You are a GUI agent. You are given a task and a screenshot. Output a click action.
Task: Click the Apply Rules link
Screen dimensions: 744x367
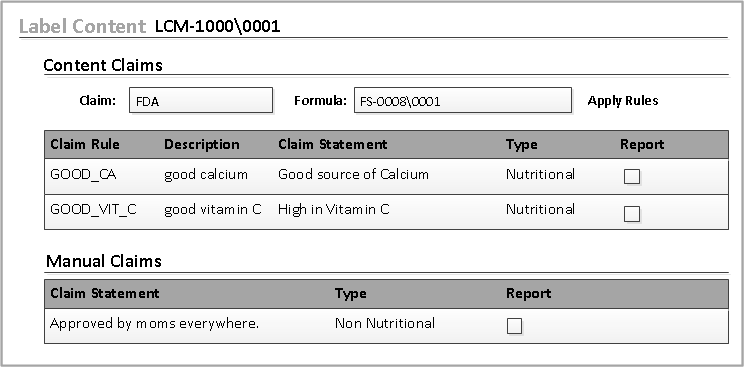623,101
